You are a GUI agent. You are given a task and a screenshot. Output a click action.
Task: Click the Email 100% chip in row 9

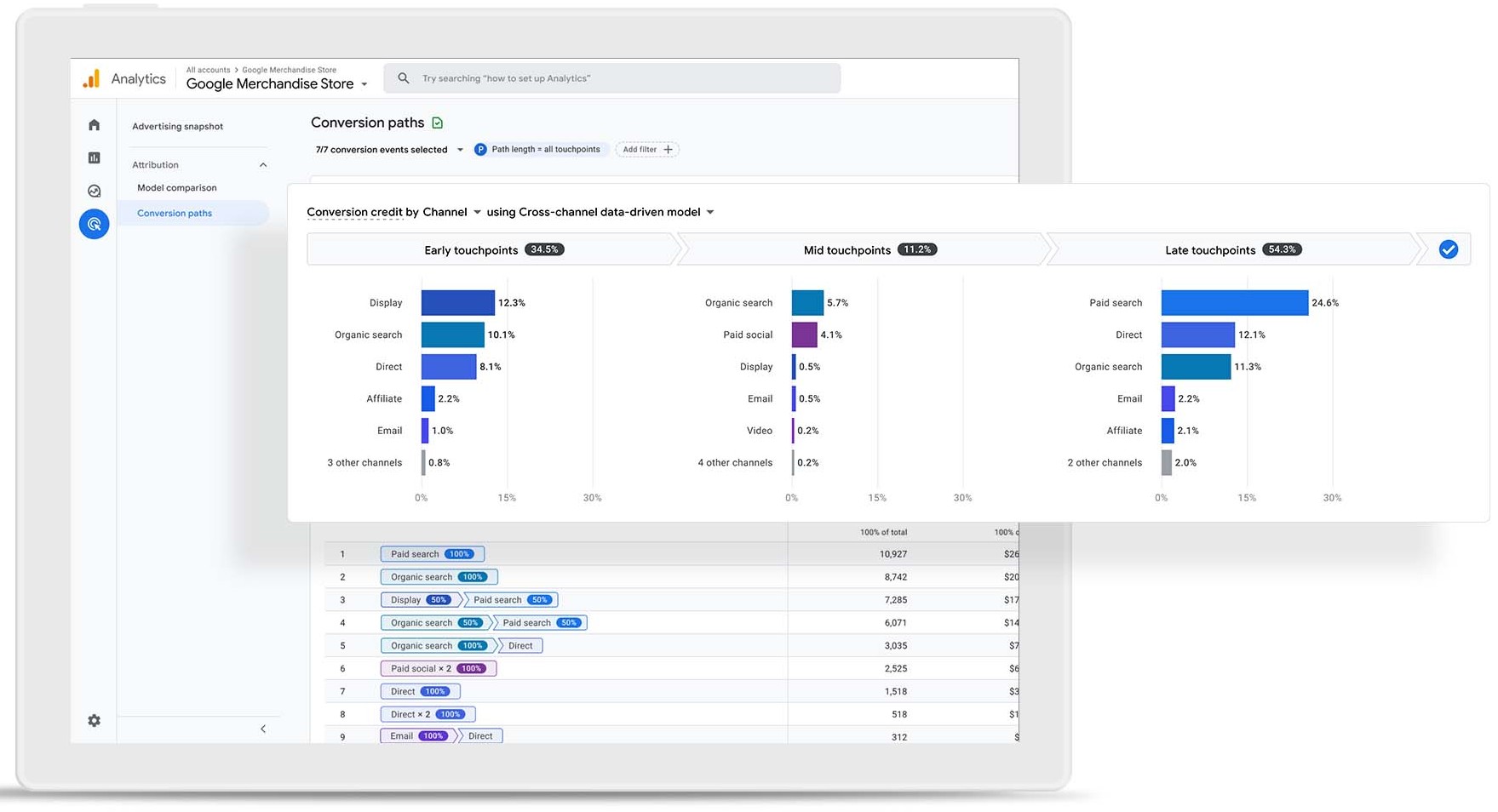point(419,736)
